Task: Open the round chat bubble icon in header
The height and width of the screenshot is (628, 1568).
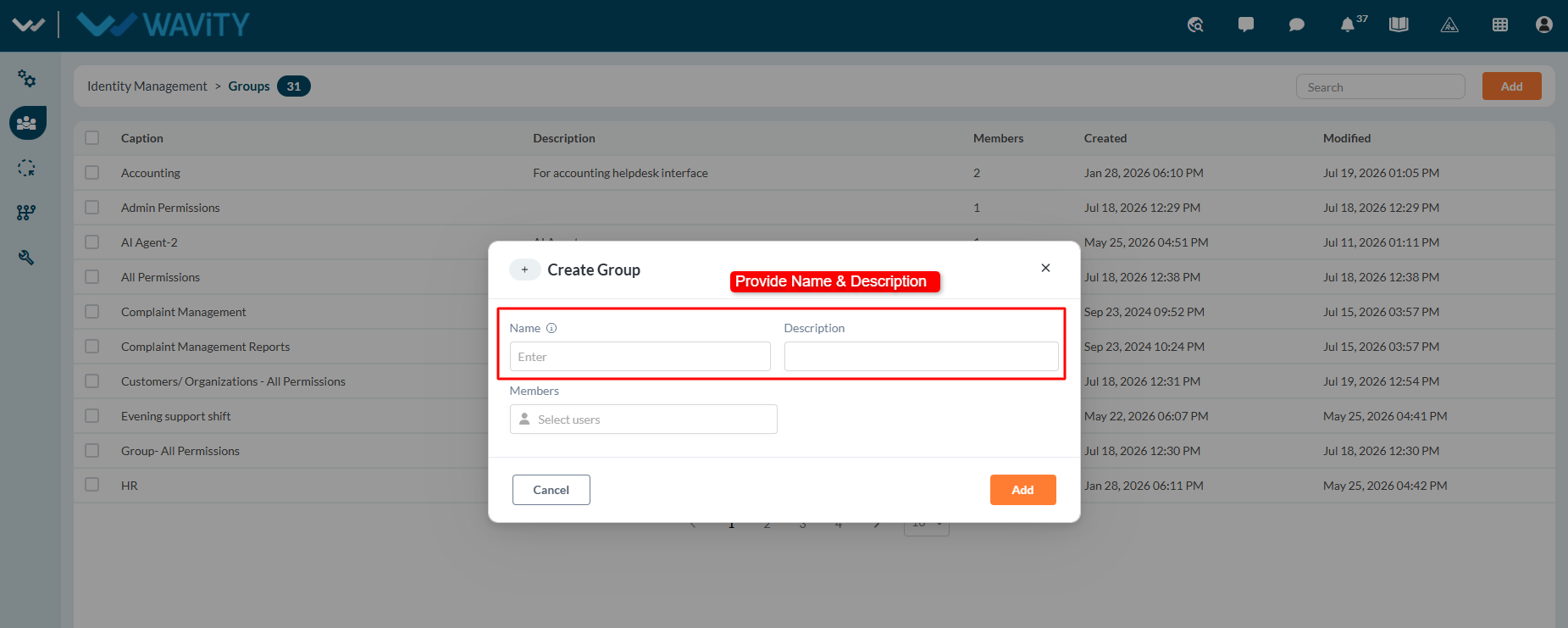Action: 1297,25
